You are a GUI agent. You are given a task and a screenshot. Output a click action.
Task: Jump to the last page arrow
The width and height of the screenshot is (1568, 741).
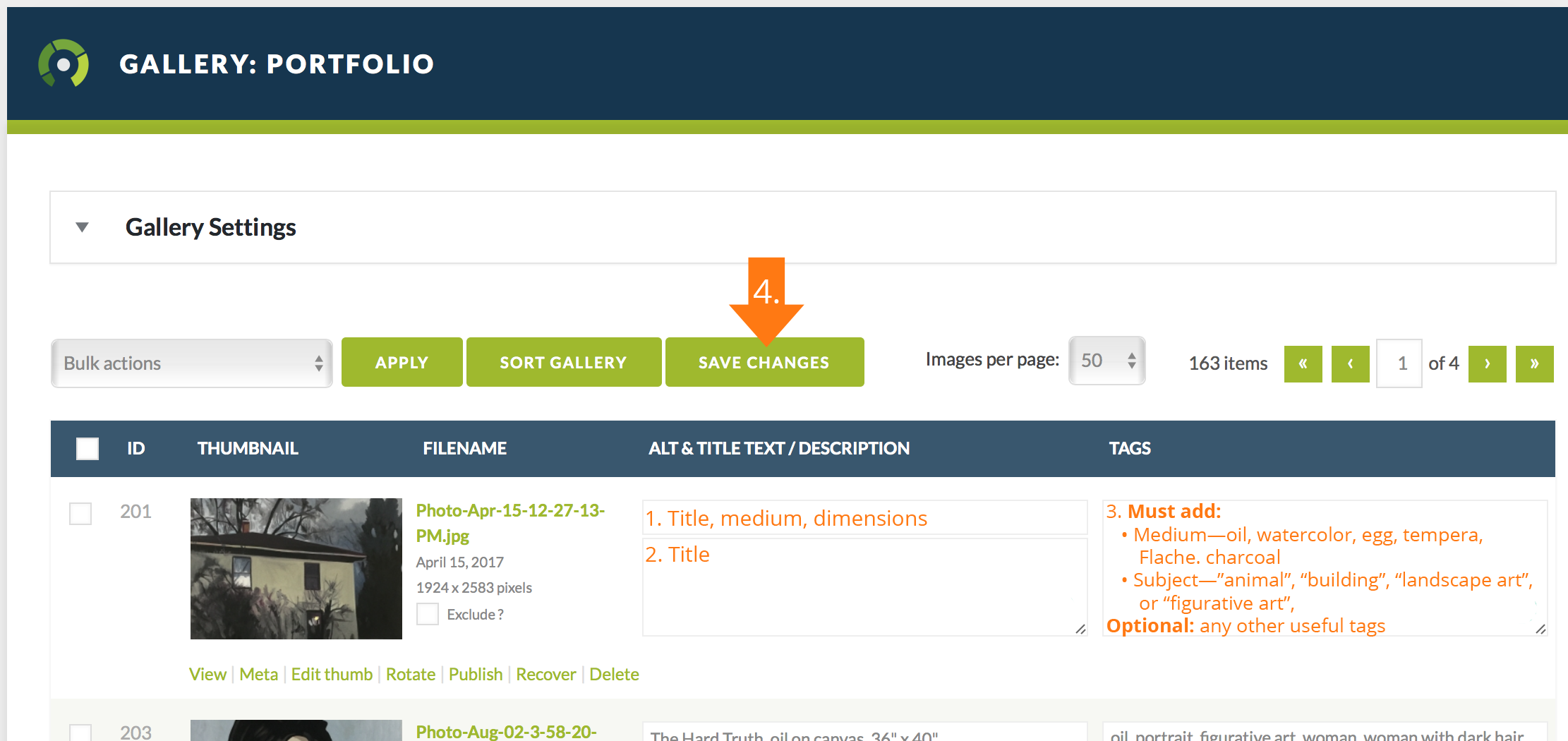(1534, 363)
